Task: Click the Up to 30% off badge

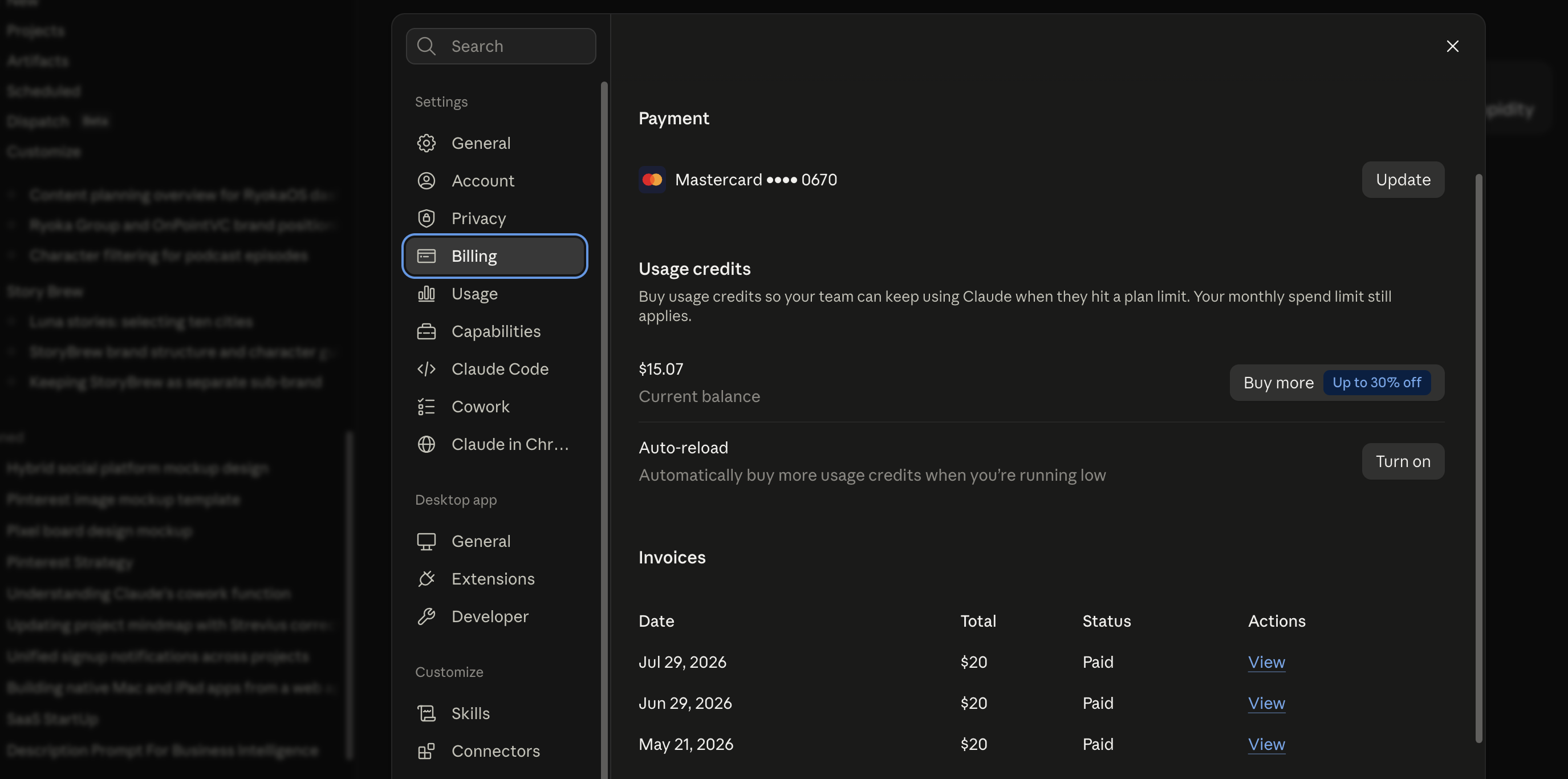Action: [x=1377, y=383]
